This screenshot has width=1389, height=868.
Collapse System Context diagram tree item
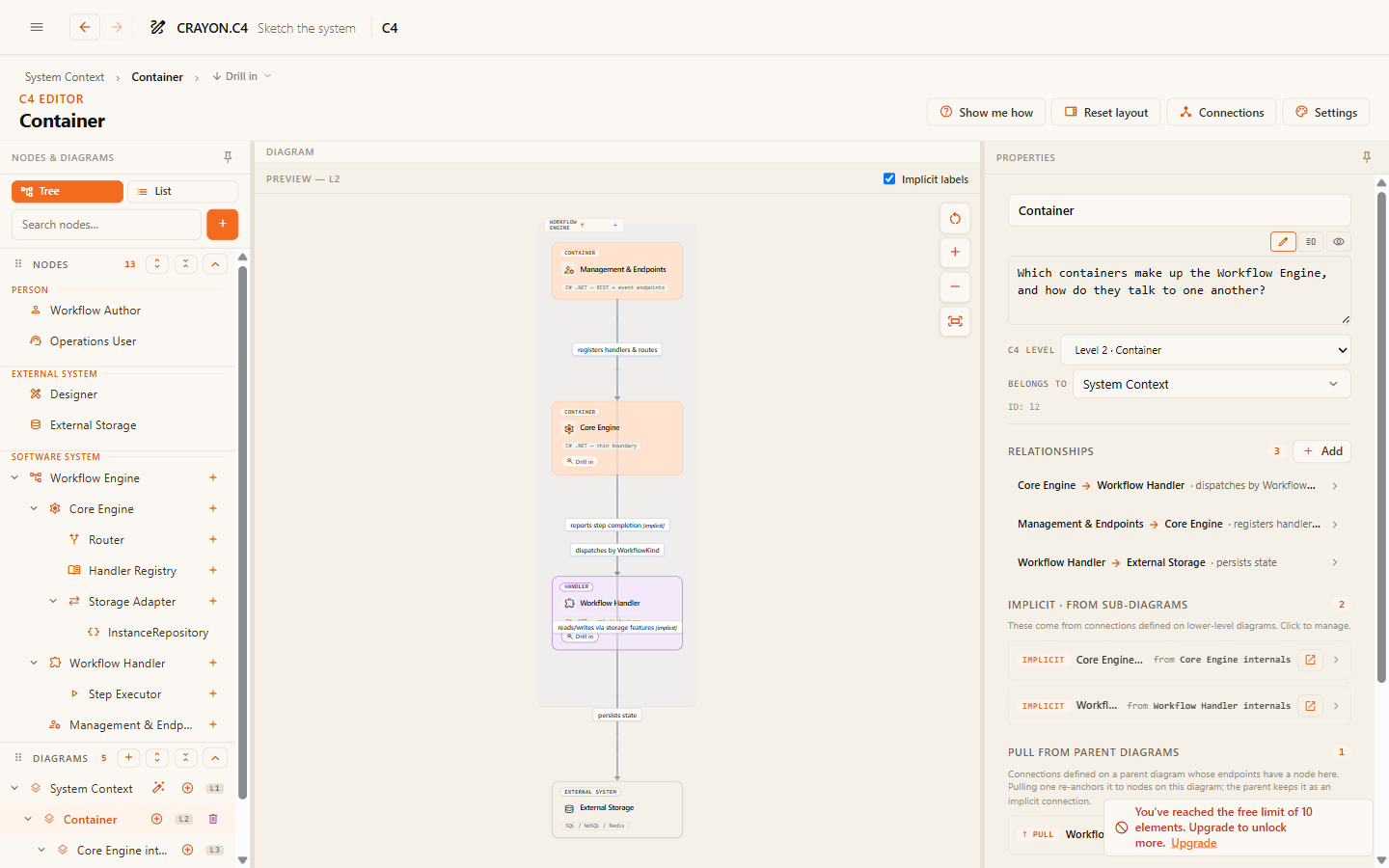pos(14,788)
